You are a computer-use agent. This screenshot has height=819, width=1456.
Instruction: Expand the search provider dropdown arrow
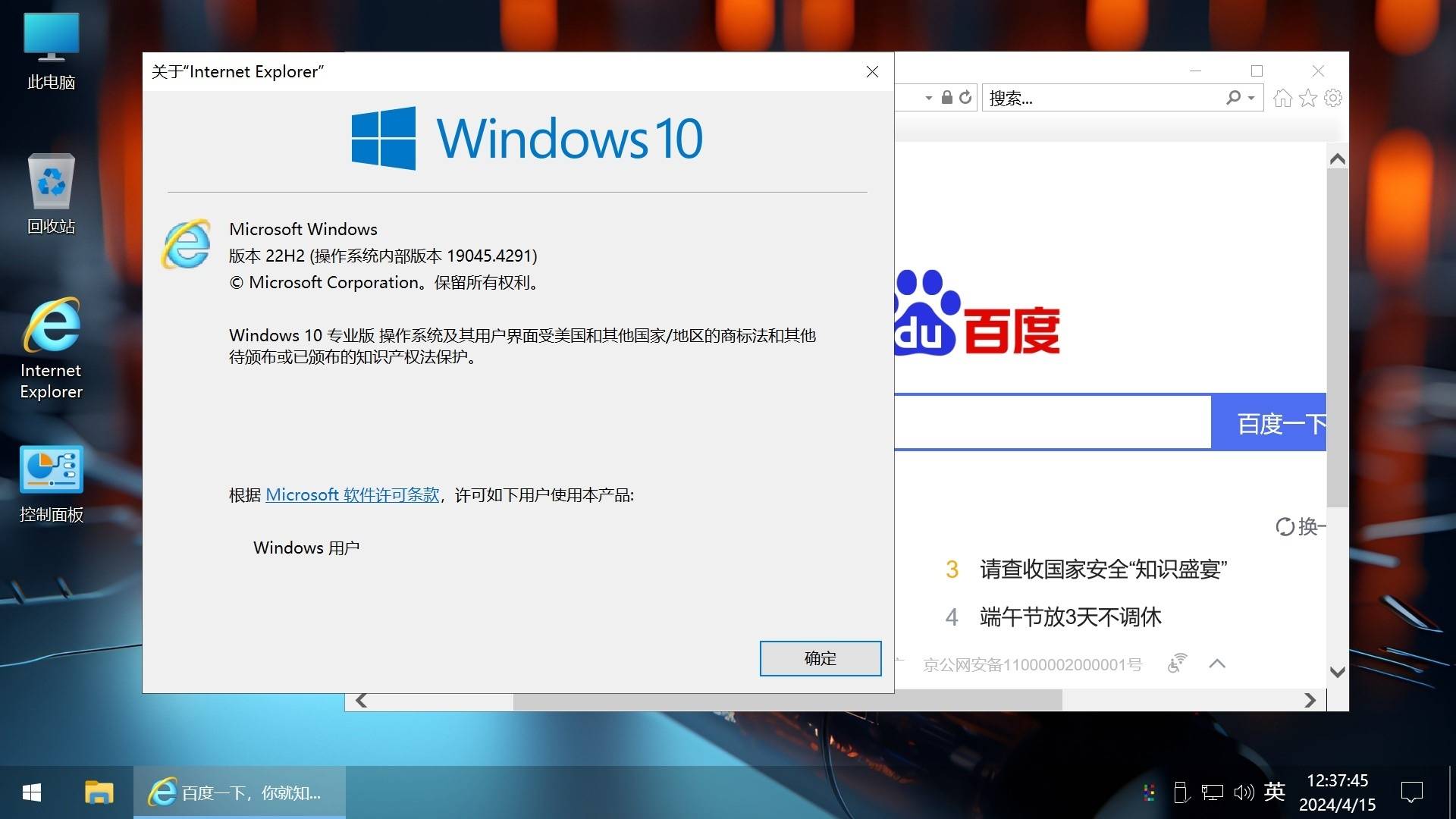[1251, 99]
